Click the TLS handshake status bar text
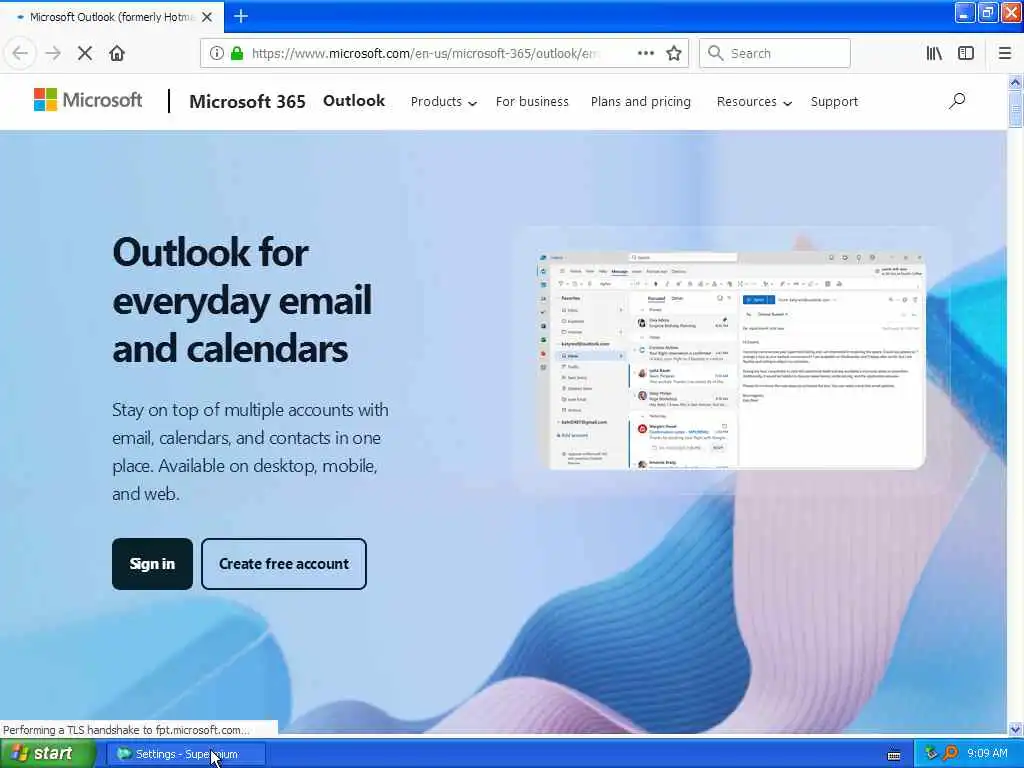Viewport: 1024px width, 768px height. [x=126, y=729]
